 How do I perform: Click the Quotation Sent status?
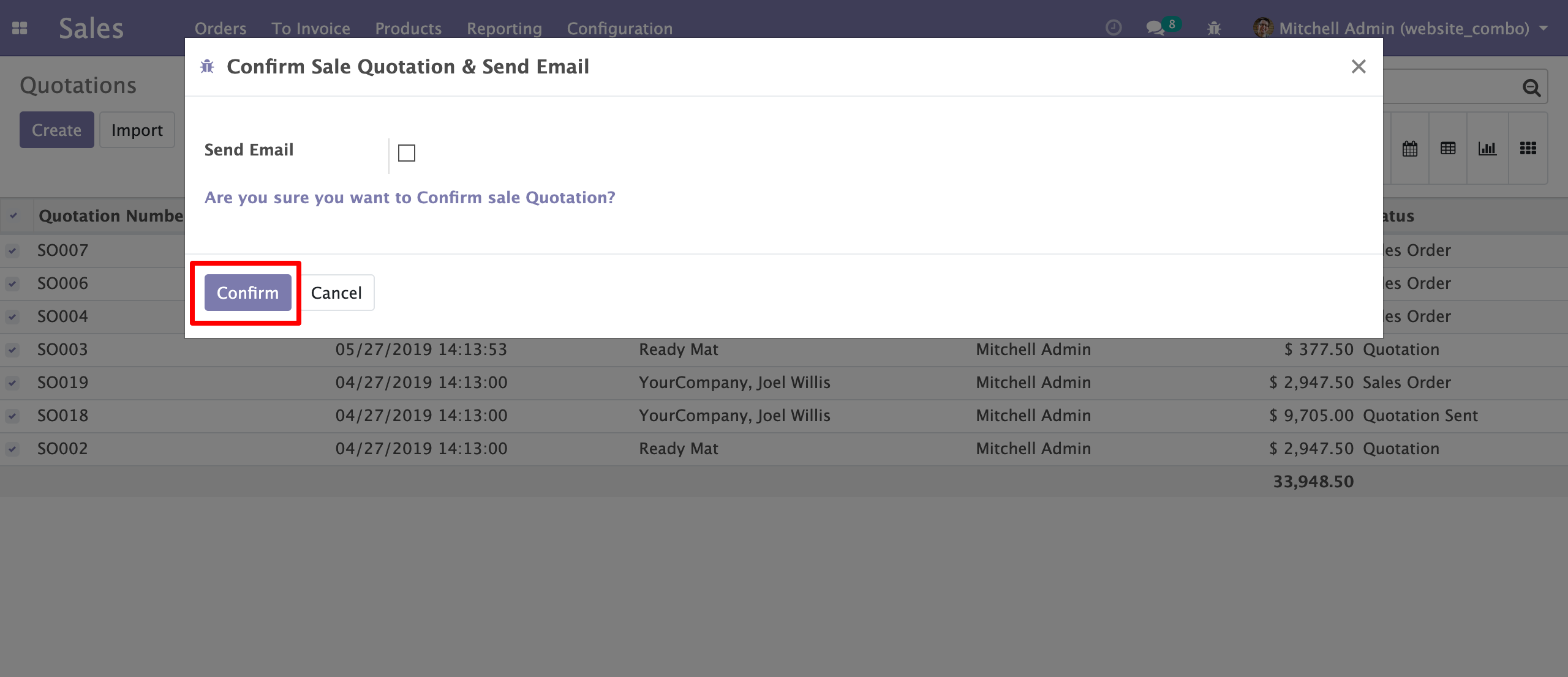pos(1420,416)
